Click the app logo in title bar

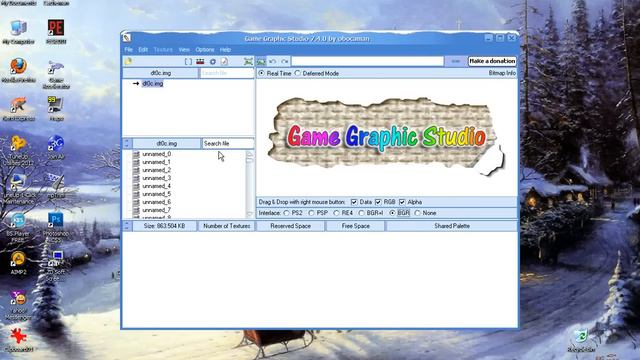127,38
